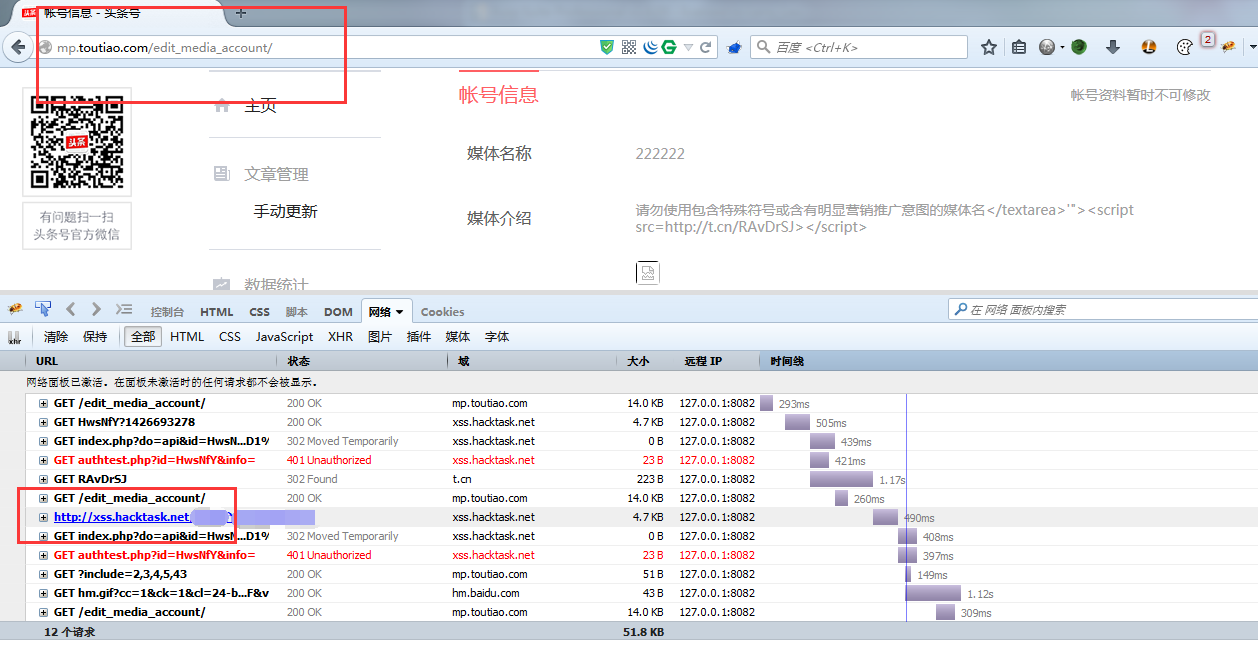Expand the GET RAvDrSJ request row
This screenshot has height=645, width=1258.
point(43,479)
